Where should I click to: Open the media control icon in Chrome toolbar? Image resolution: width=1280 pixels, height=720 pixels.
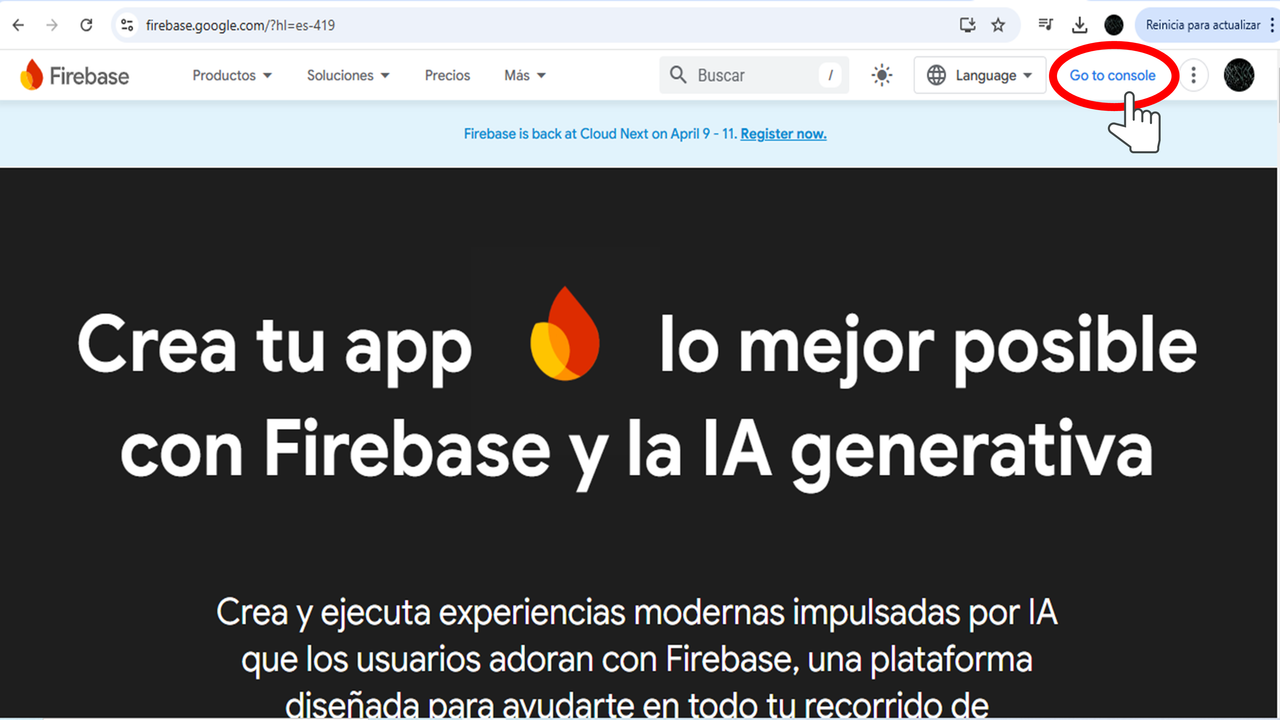coord(1046,25)
